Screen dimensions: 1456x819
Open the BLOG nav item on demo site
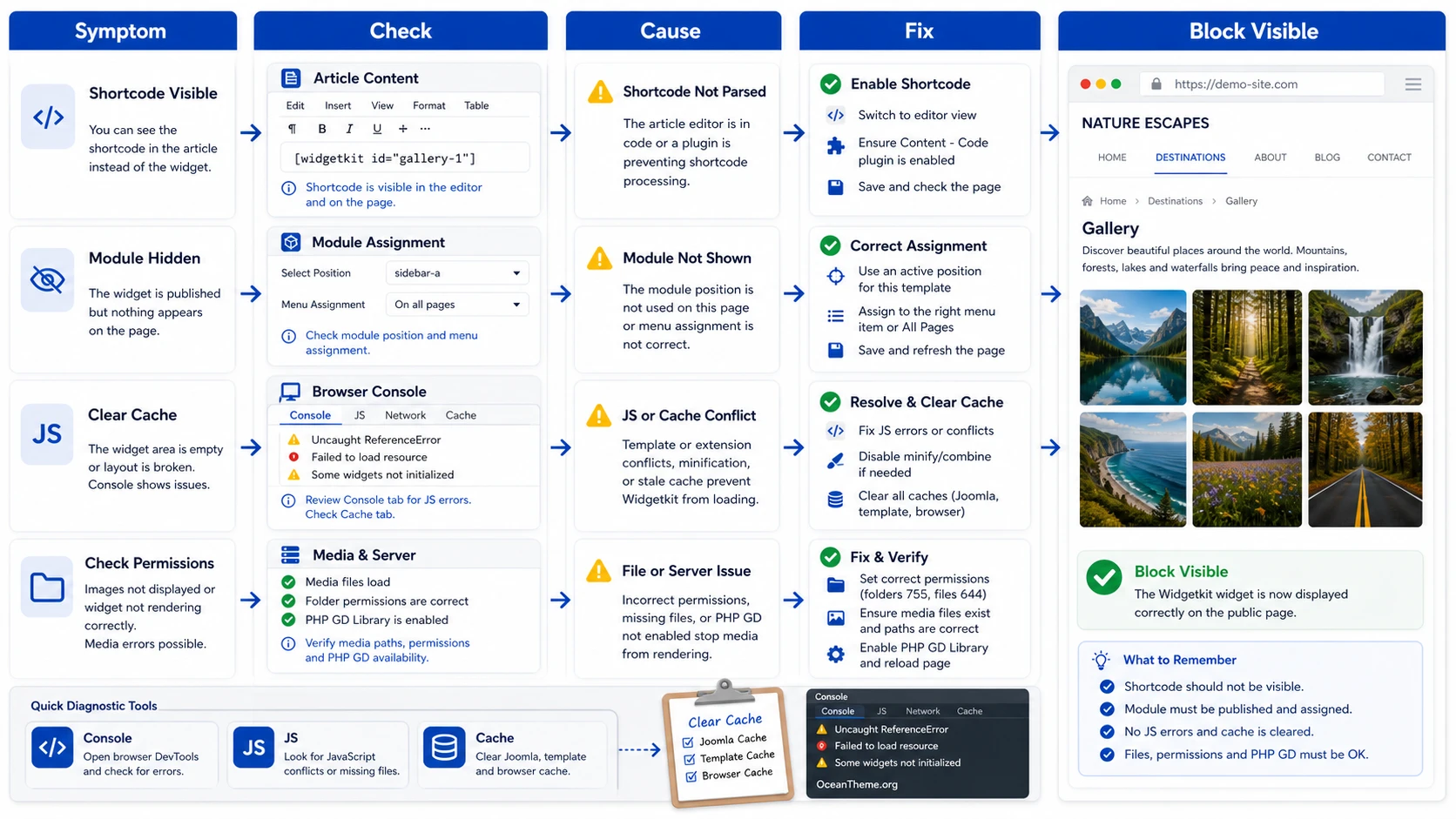pos(1327,158)
